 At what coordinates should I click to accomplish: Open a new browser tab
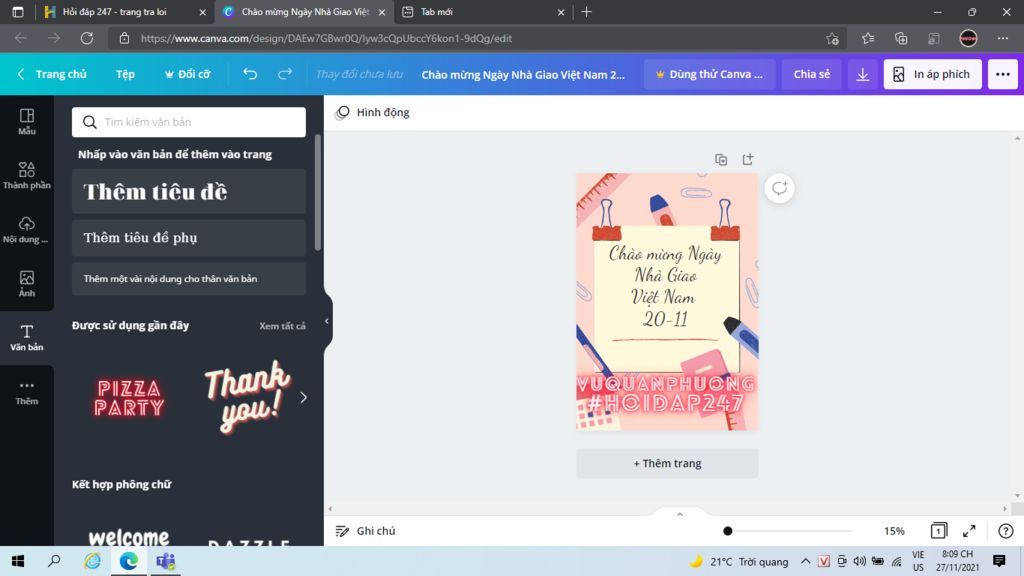[x=586, y=12]
